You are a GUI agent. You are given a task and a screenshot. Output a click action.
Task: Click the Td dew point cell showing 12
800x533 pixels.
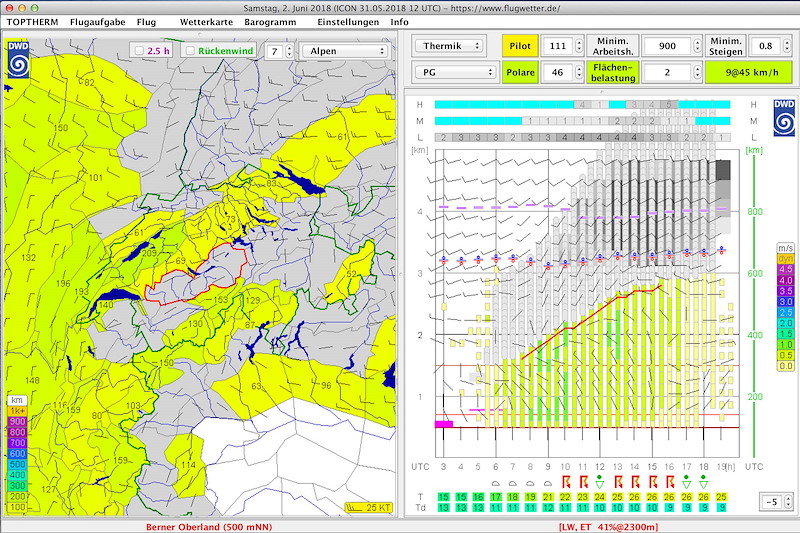click(x=548, y=507)
